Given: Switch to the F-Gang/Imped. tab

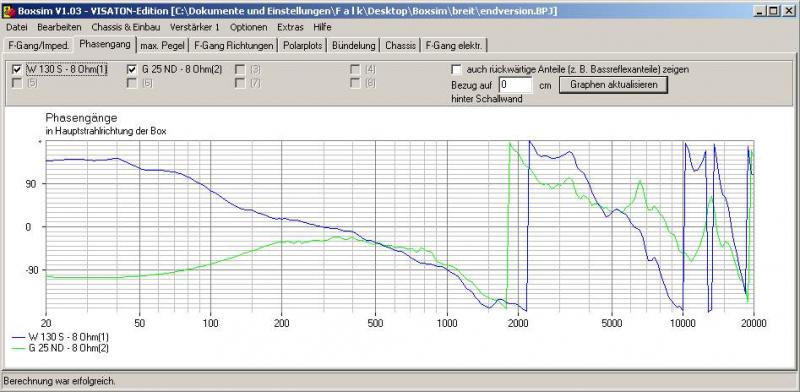Looking at the screenshot, I should click(38, 45).
